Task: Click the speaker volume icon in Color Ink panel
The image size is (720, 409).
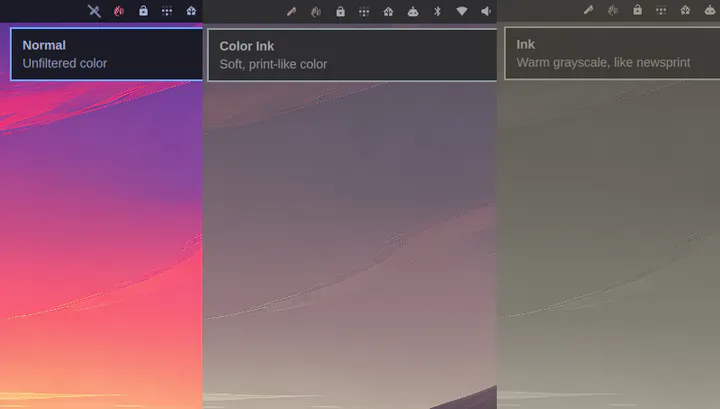Action: pos(486,11)
